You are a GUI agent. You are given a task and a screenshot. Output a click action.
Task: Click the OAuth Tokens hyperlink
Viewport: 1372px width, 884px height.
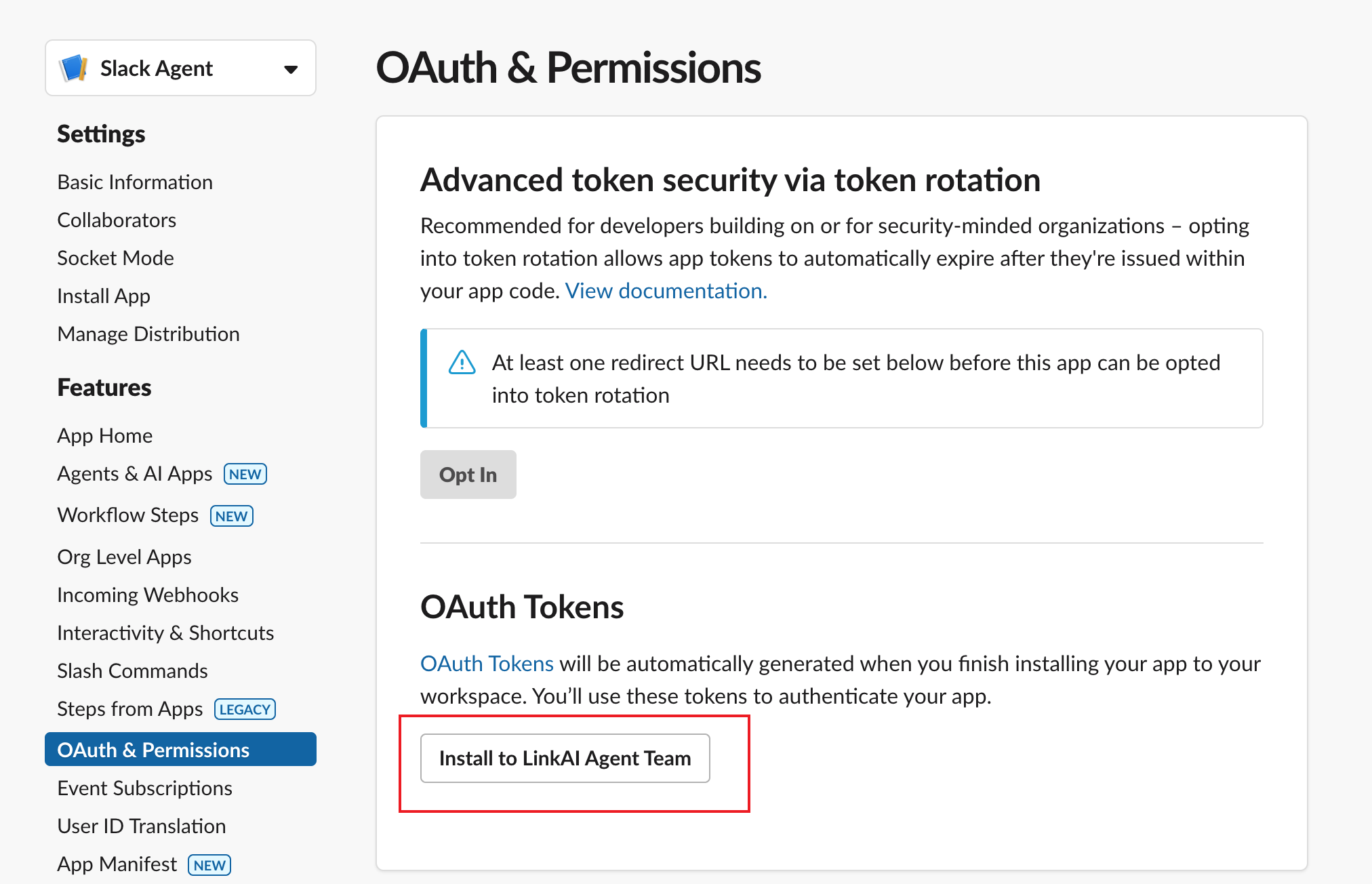tap(487, 664)
